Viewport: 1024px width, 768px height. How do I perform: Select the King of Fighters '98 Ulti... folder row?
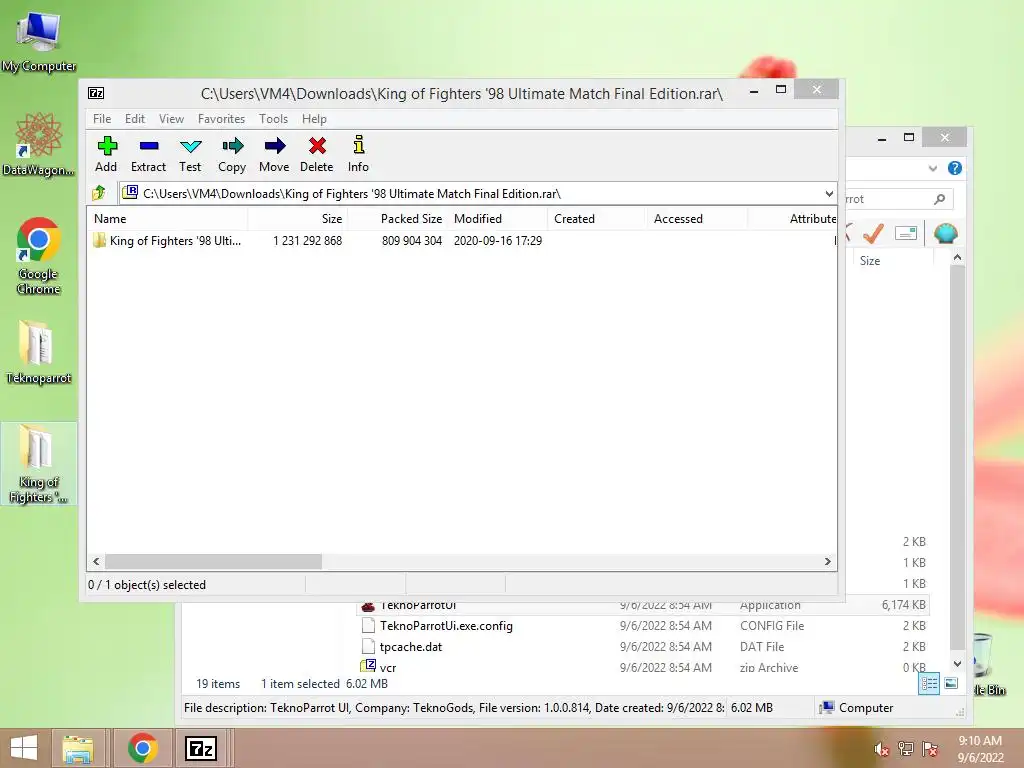pyautogui.click(x=462, y=240)
